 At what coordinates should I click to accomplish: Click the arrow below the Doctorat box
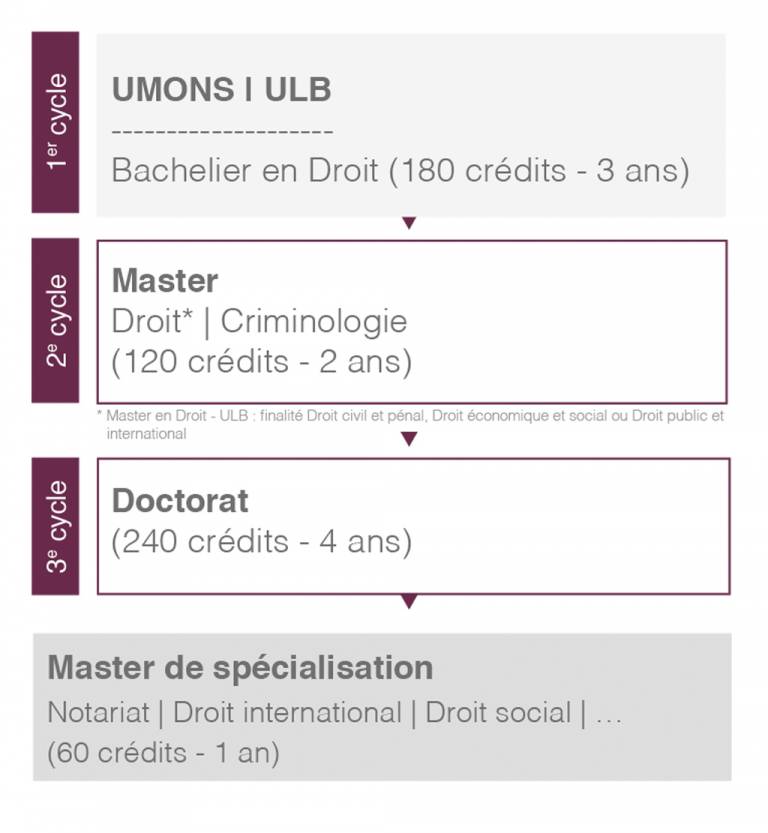pyautogui.click(x=409, y=602)
